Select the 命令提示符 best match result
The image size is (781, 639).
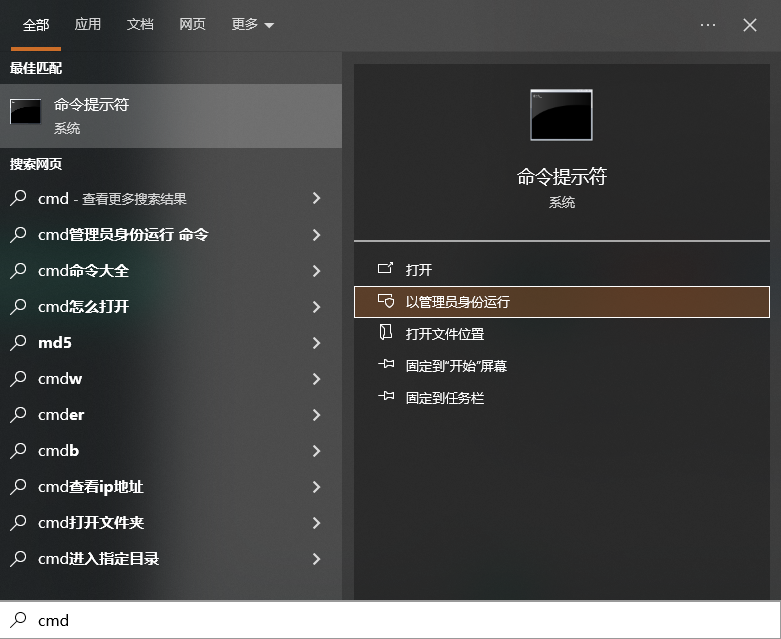[x=171, y=116]
